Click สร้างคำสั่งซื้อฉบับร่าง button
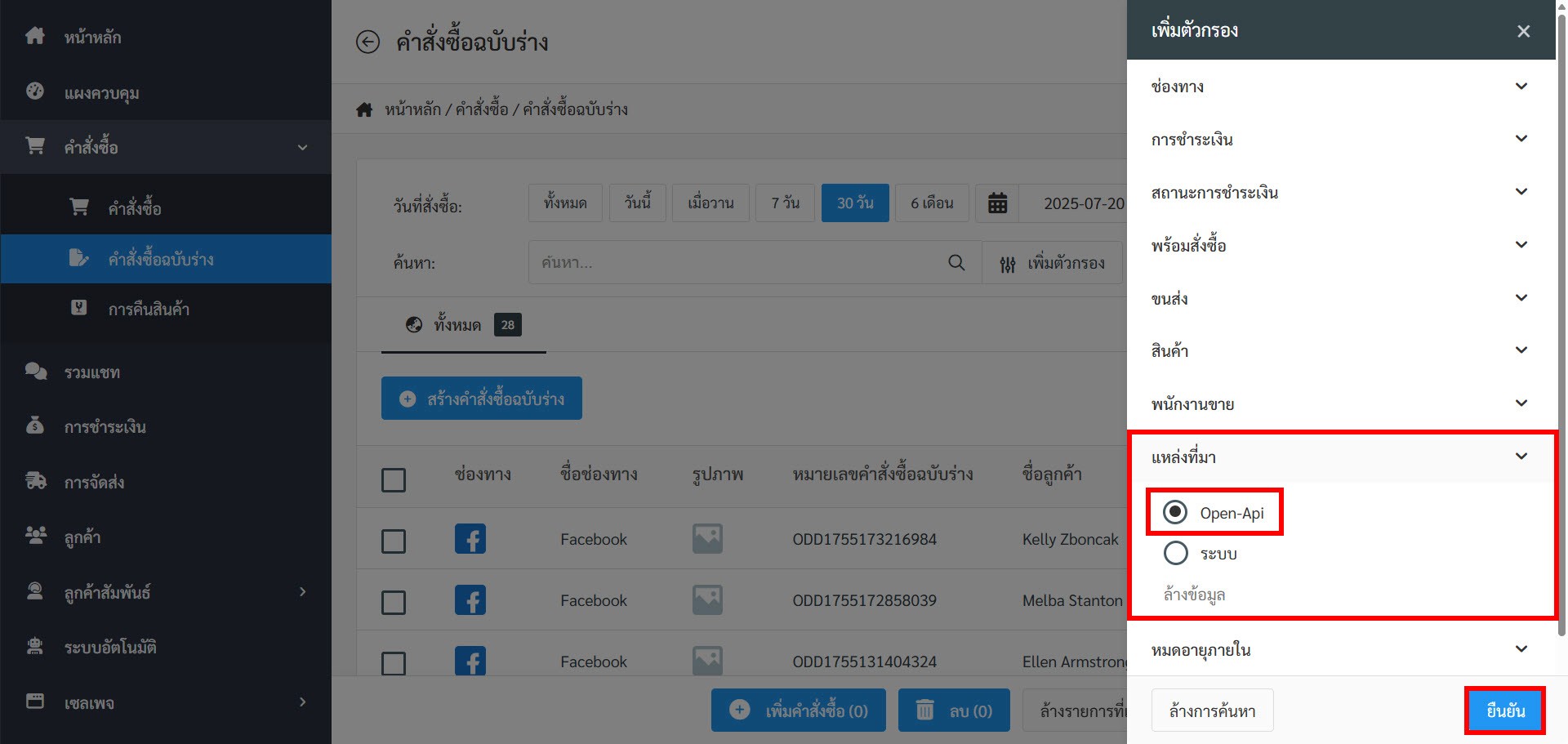This screenshot has width=1568, height=744. (482, 399)
